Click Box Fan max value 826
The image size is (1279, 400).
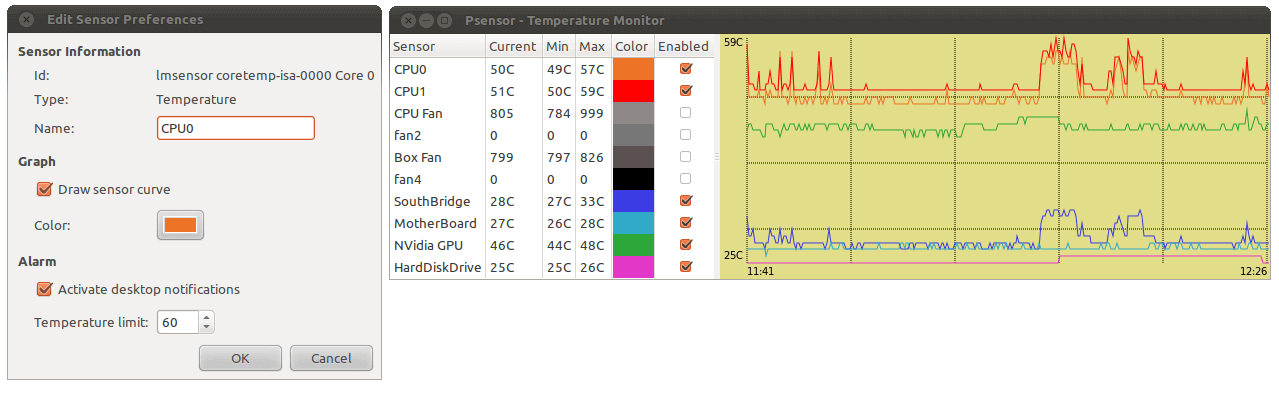[591, 157]
